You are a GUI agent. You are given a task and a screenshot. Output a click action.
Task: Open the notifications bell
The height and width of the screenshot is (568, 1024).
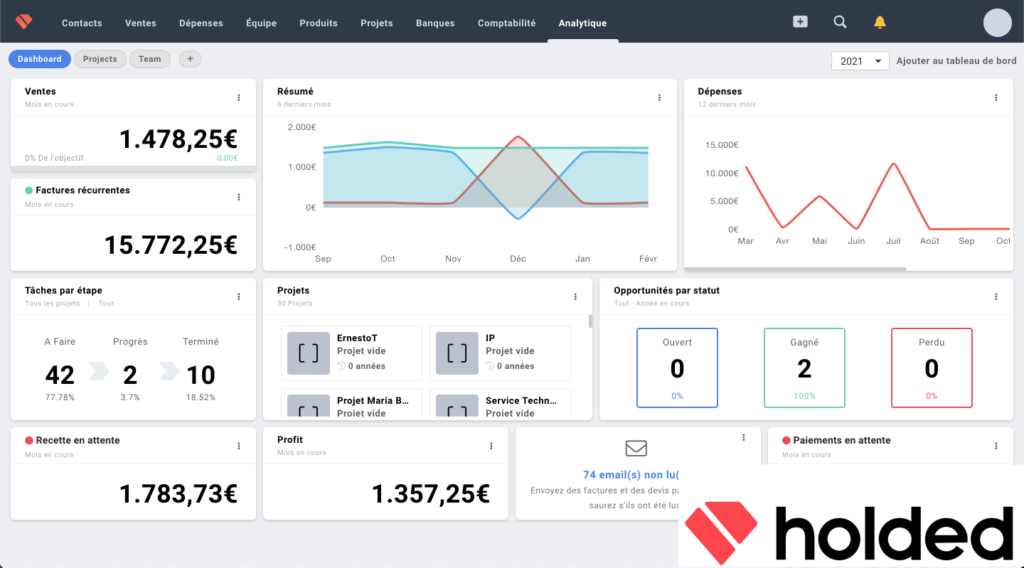pos(880,22)
